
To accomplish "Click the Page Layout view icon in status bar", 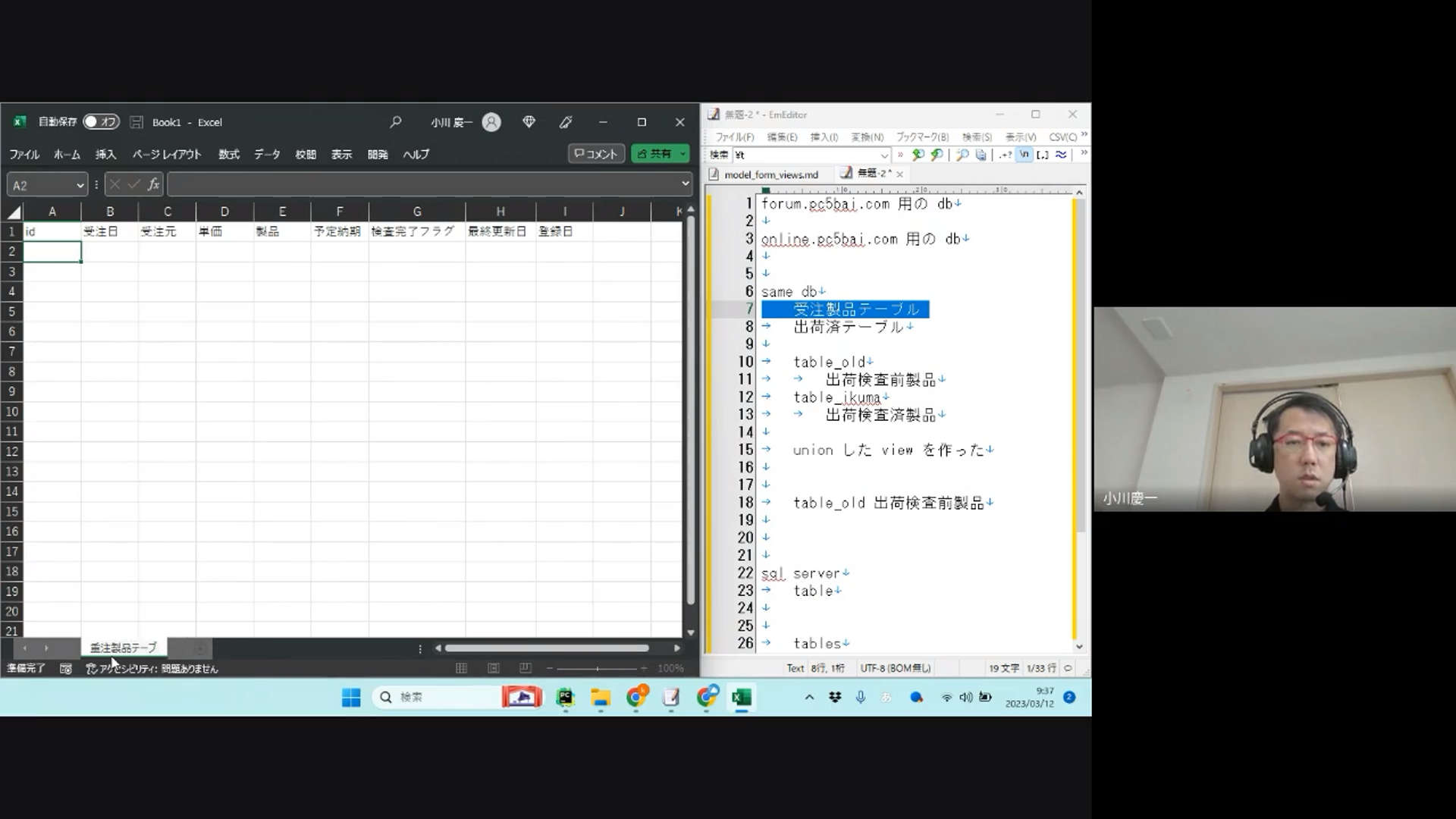I will pyautogui.click(x=494, y=668).
